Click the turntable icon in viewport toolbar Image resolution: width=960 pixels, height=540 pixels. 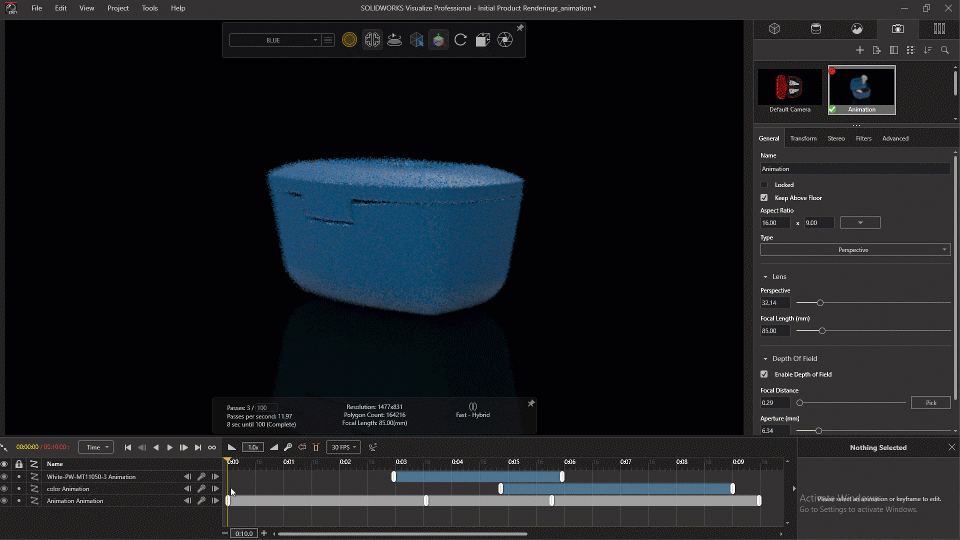(x=394, y=40)
